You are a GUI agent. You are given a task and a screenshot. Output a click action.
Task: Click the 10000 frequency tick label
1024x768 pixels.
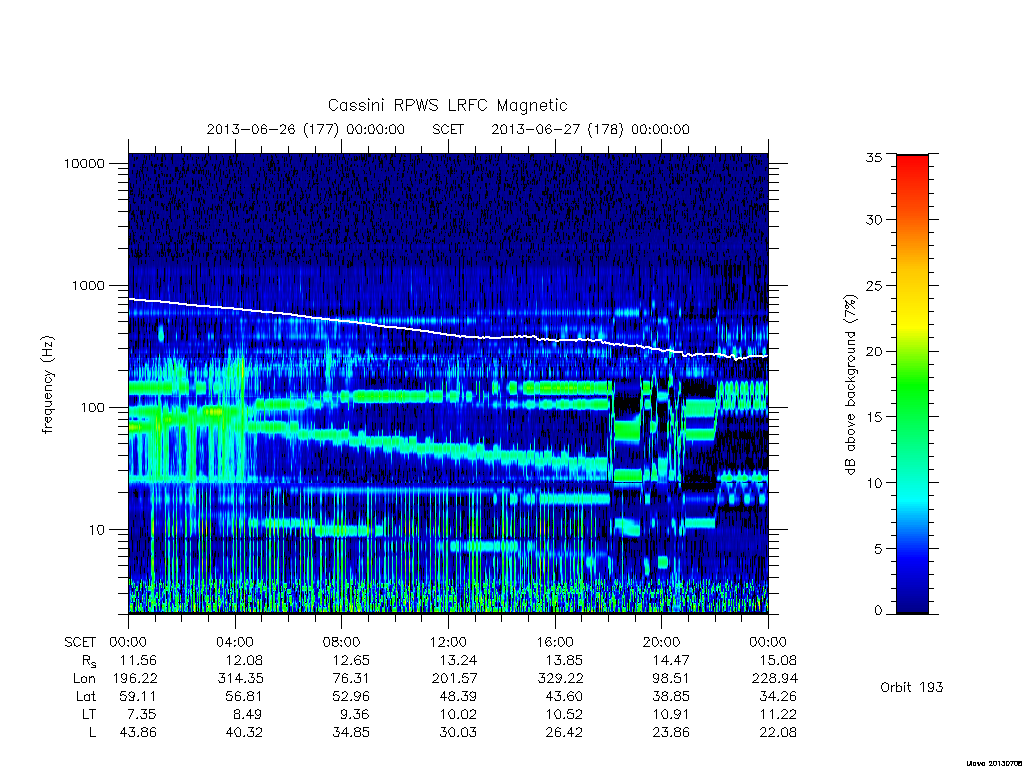tap(84, 164)
